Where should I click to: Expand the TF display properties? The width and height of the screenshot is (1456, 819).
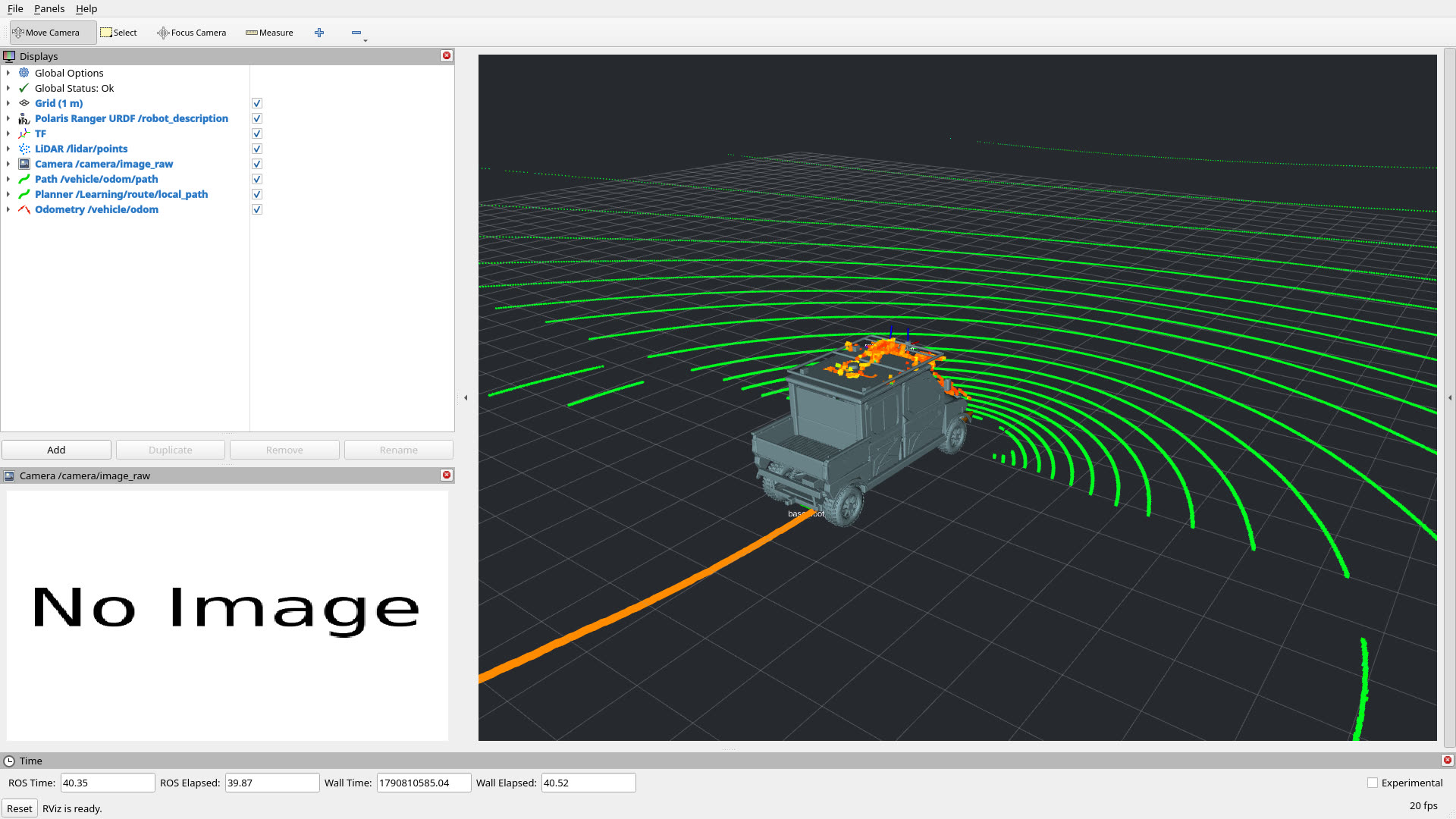[8, 133]
